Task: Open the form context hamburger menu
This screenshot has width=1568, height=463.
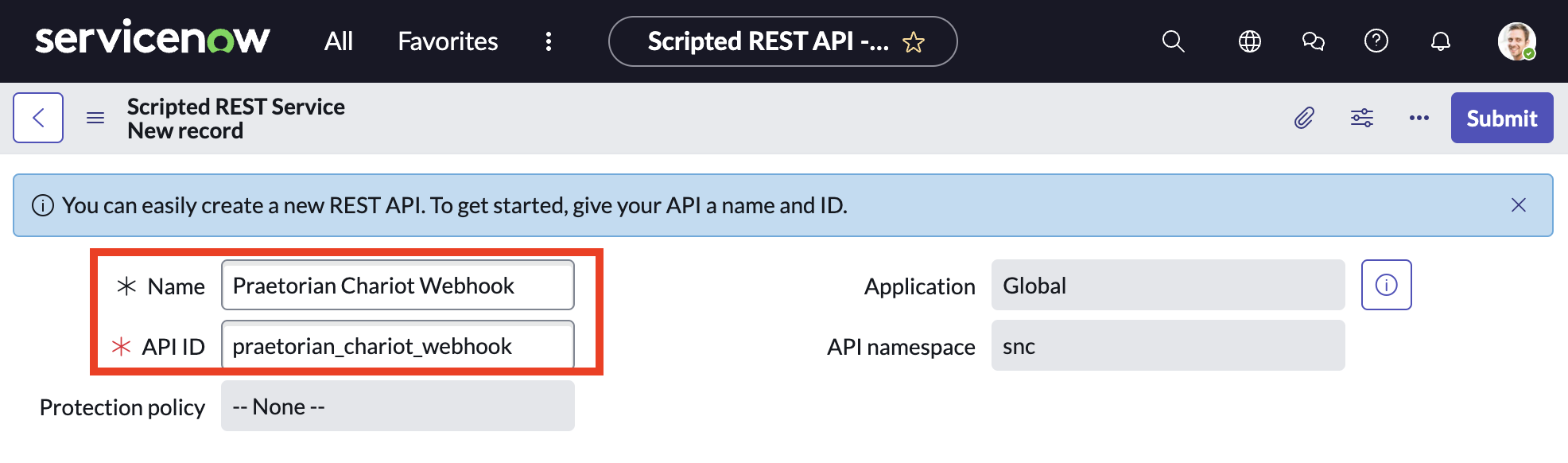Action: tap(95, 118)
